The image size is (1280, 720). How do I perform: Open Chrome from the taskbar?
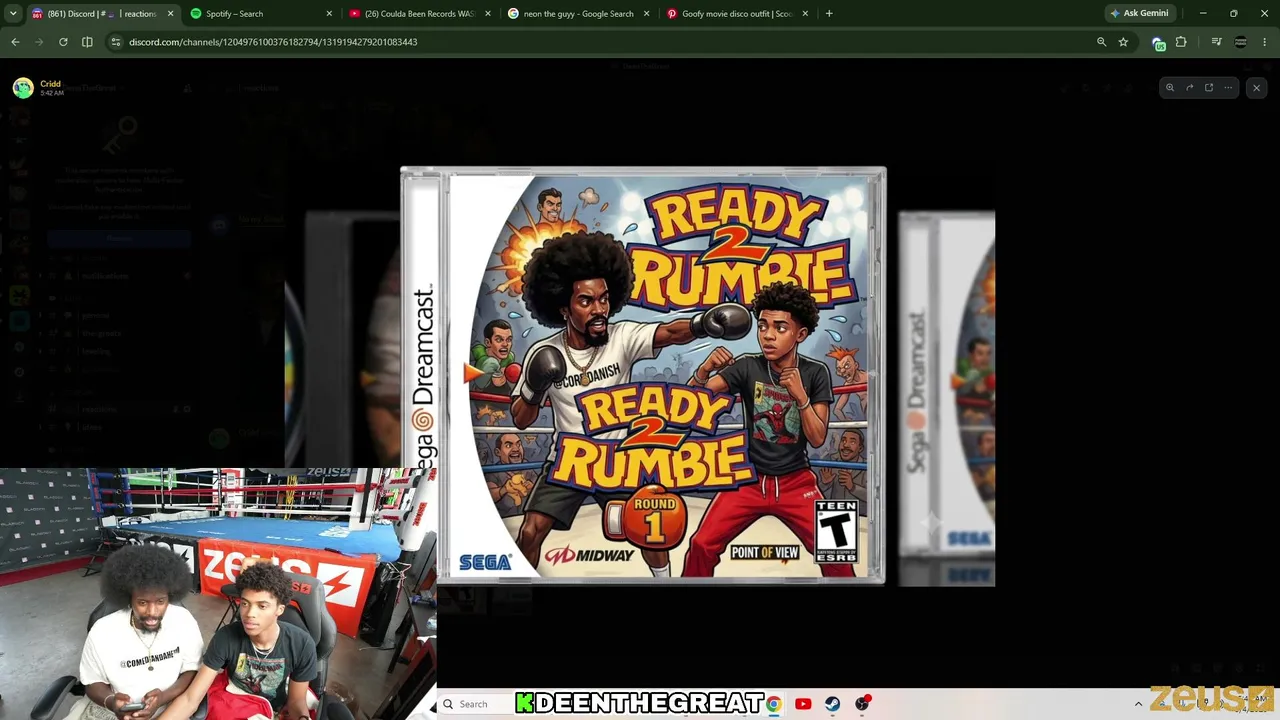pos(773,704)
